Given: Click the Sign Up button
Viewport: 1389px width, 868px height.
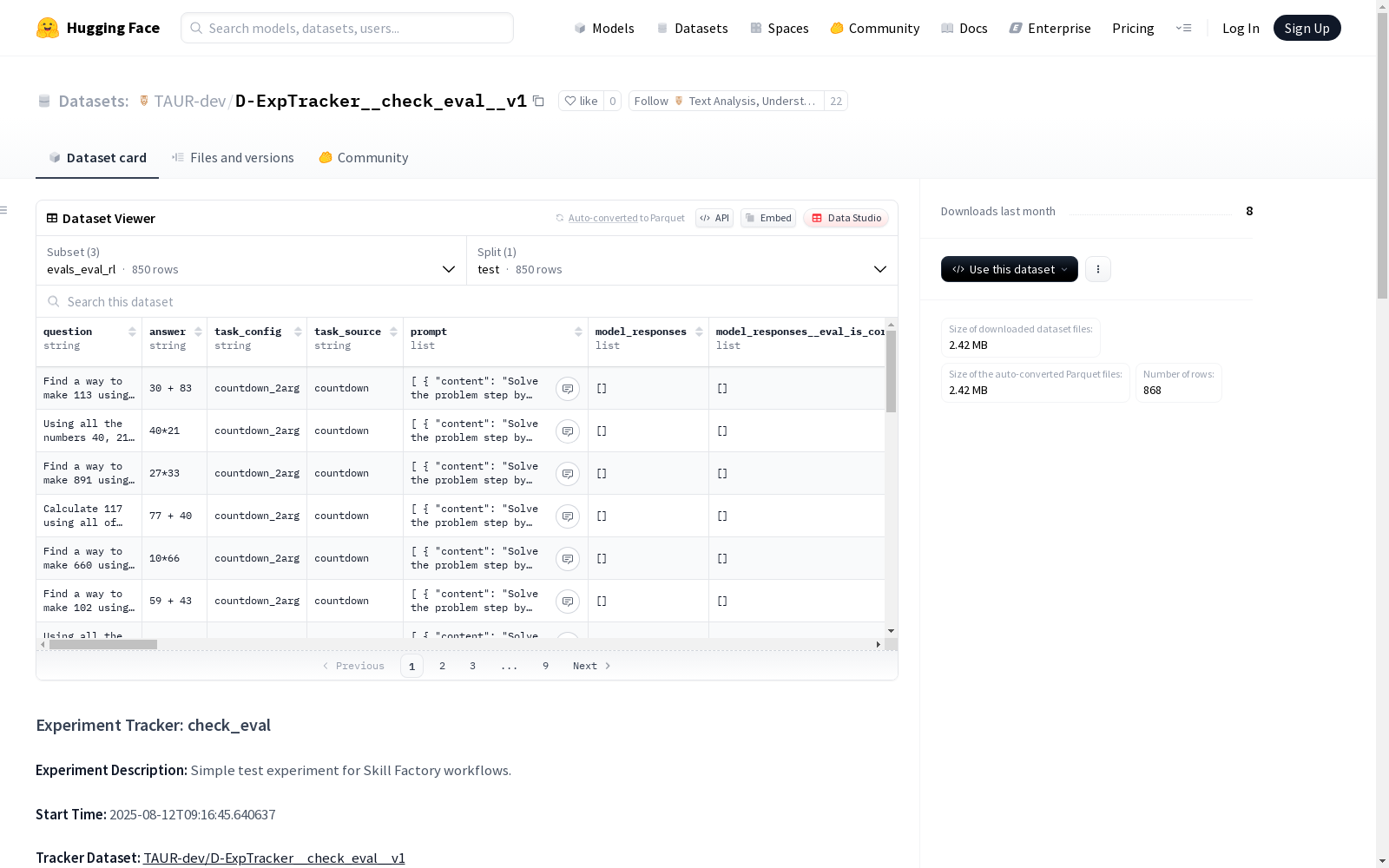Looking at the screenshot, I should (x=1307, y=28).
